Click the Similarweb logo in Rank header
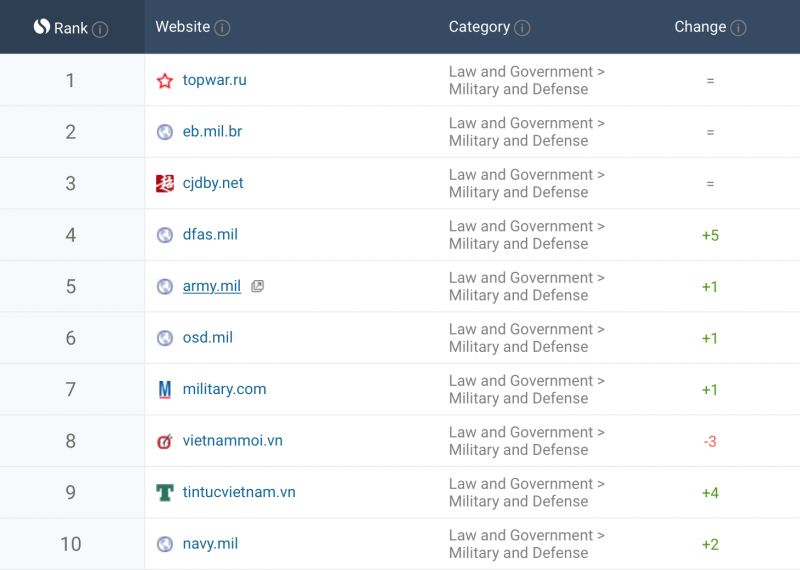800x570 pixels. [x=42, y=27]
